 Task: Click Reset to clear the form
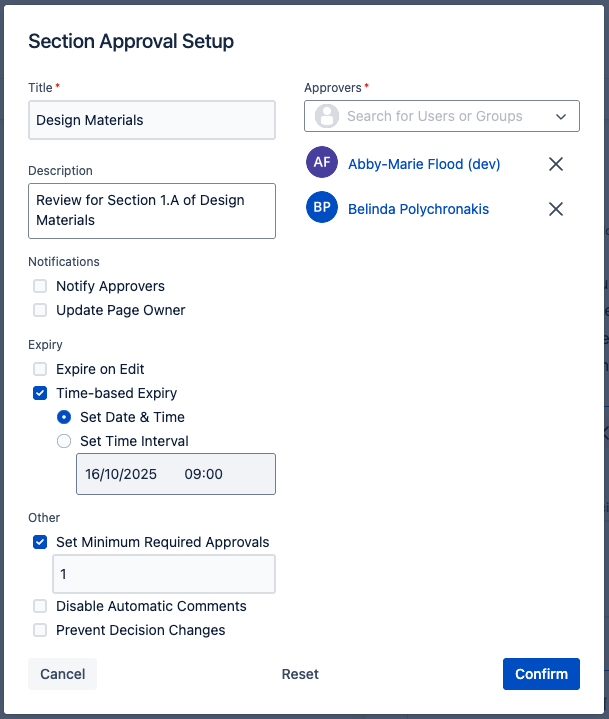click(x=300, y=674)
